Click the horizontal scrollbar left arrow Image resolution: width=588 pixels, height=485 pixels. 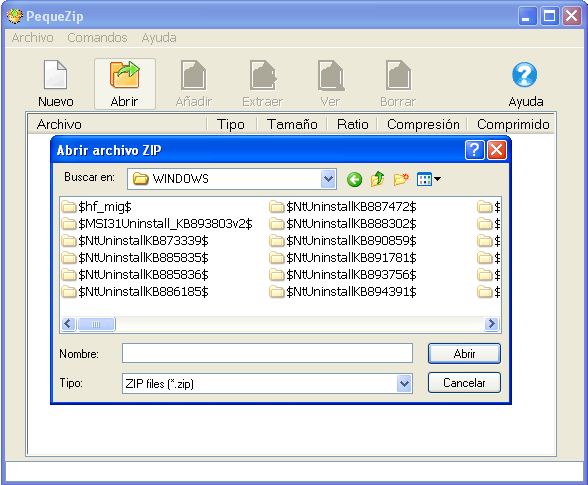(x=68, y=324)
